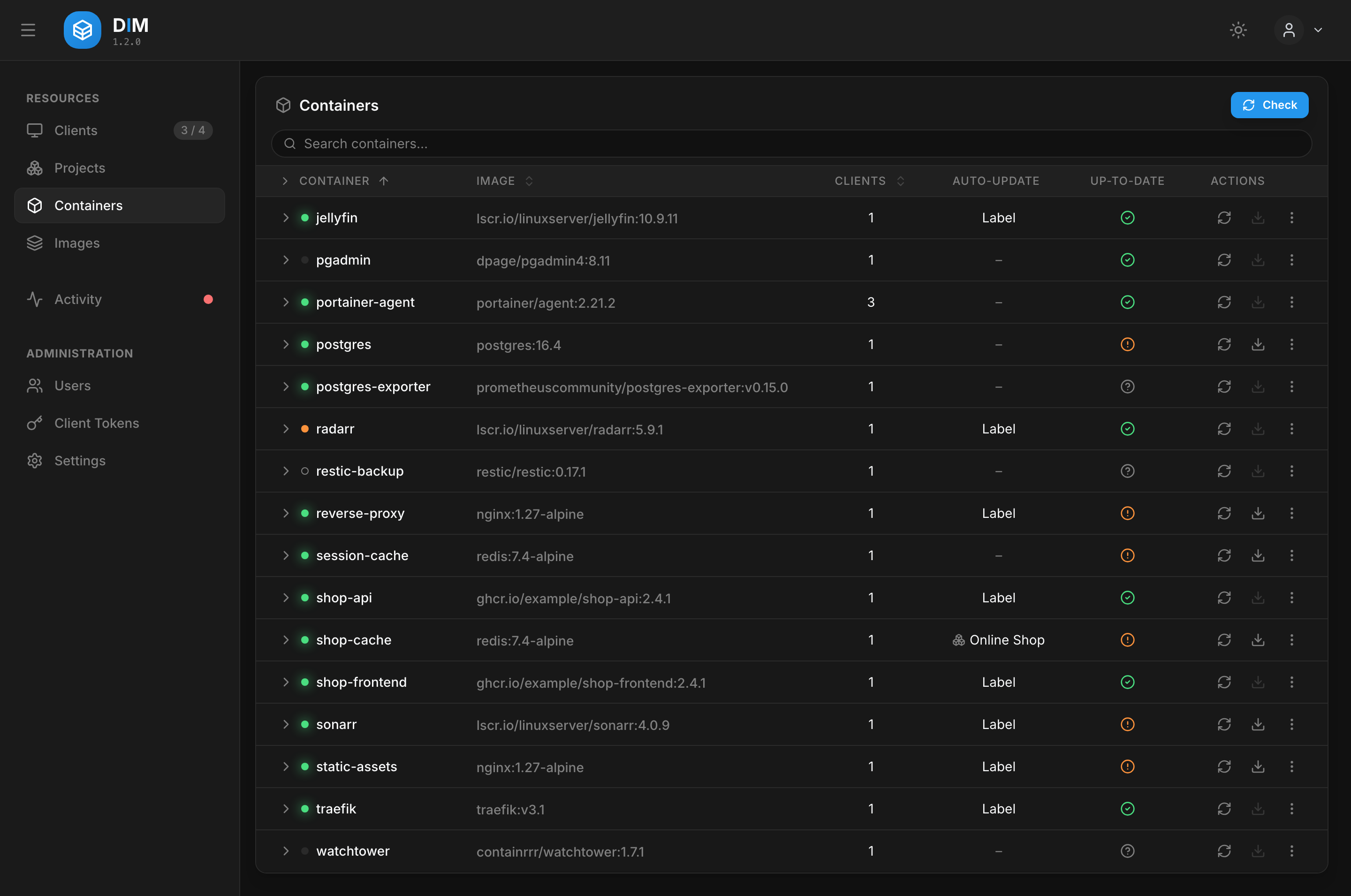This screenshot has height=896, width=1351.
Task: Open more actions for watchtower
Action: [1291, 851]
